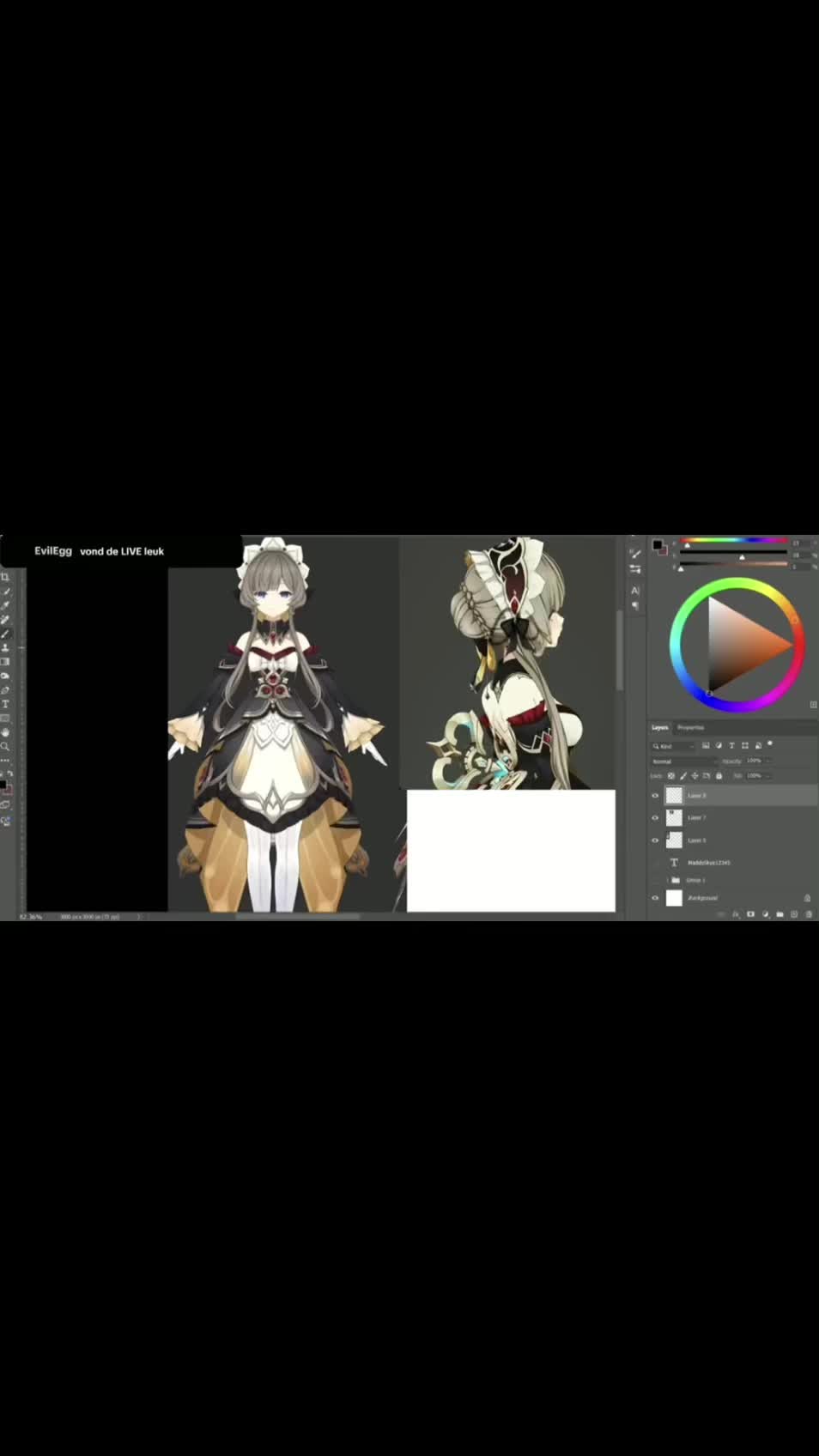Hide Layer 5 visibility
The image size is (819, 1456).
point(655,840)
